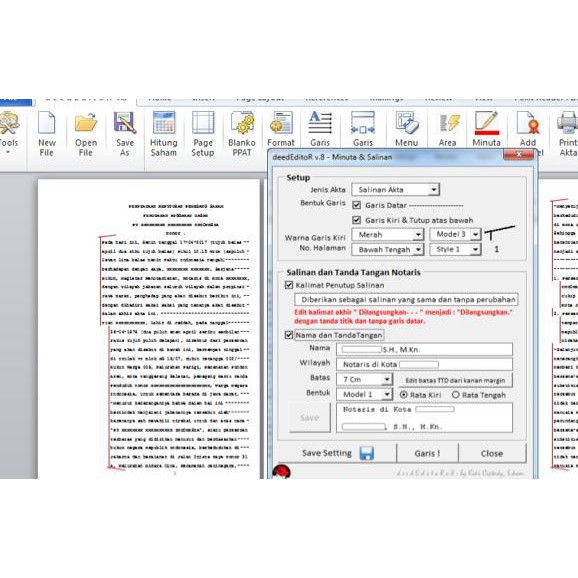Click the Garis ! button
The height and width of the screenshot is (578, 578).
427,453
